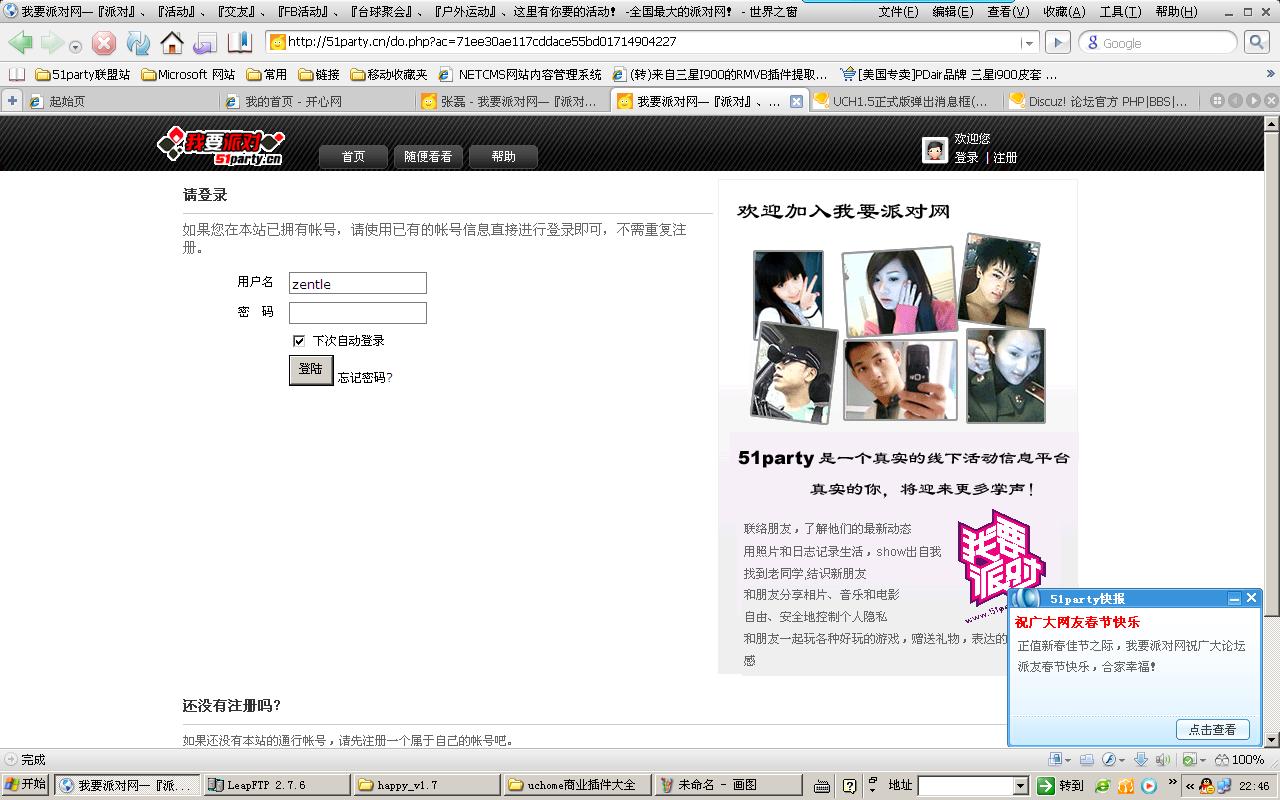The width and height of the screenshot is (1280, 800).
Task: Open the browser home page icon
Action: pos(172,43)
